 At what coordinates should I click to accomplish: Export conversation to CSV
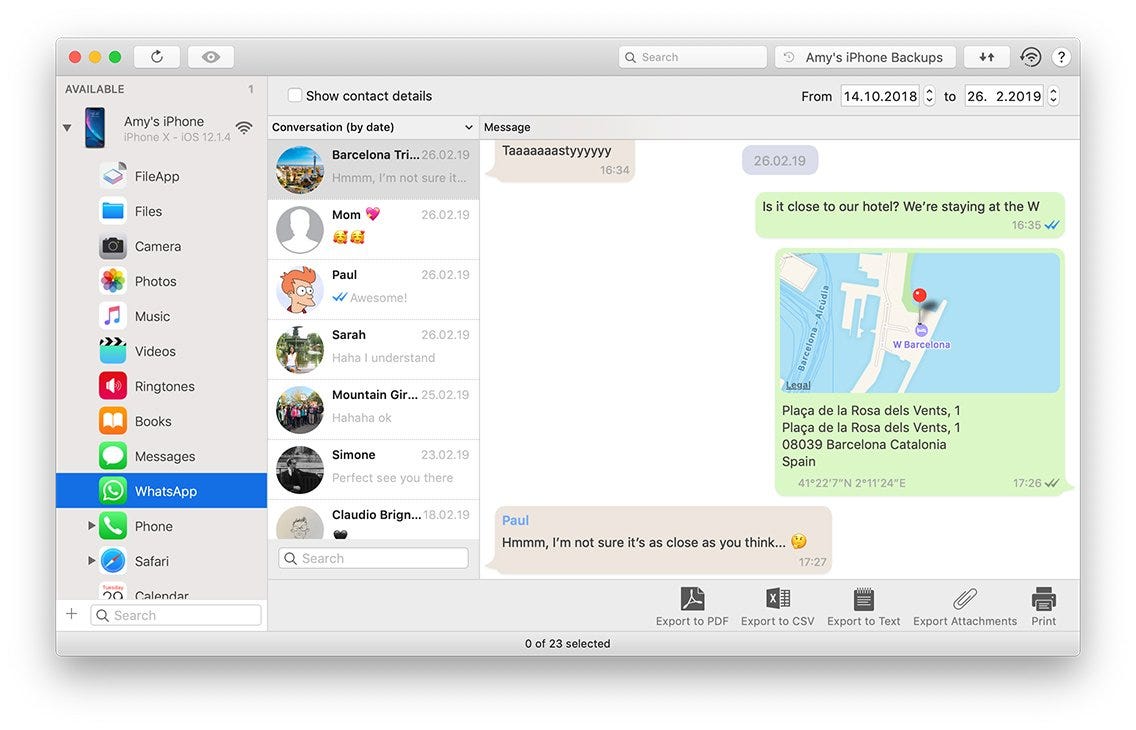[x=777, y=607]
